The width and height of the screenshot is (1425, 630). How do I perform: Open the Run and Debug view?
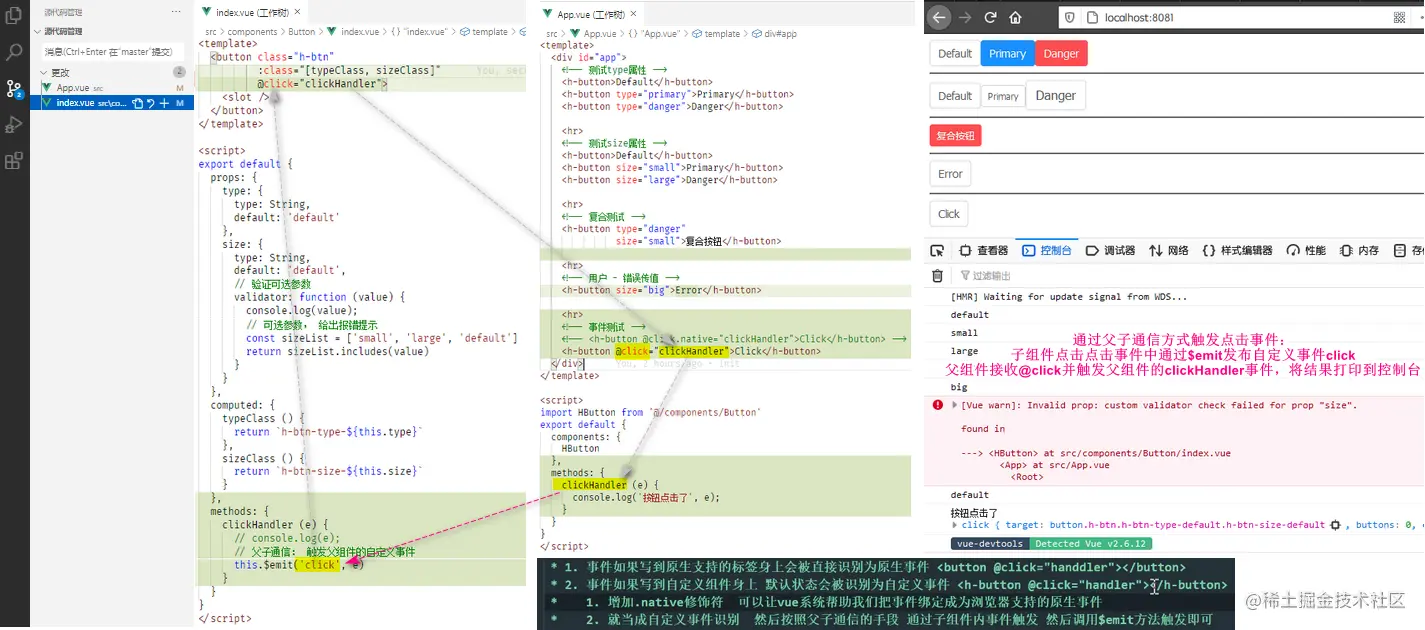pyautogui.click(x=14, y=124)
